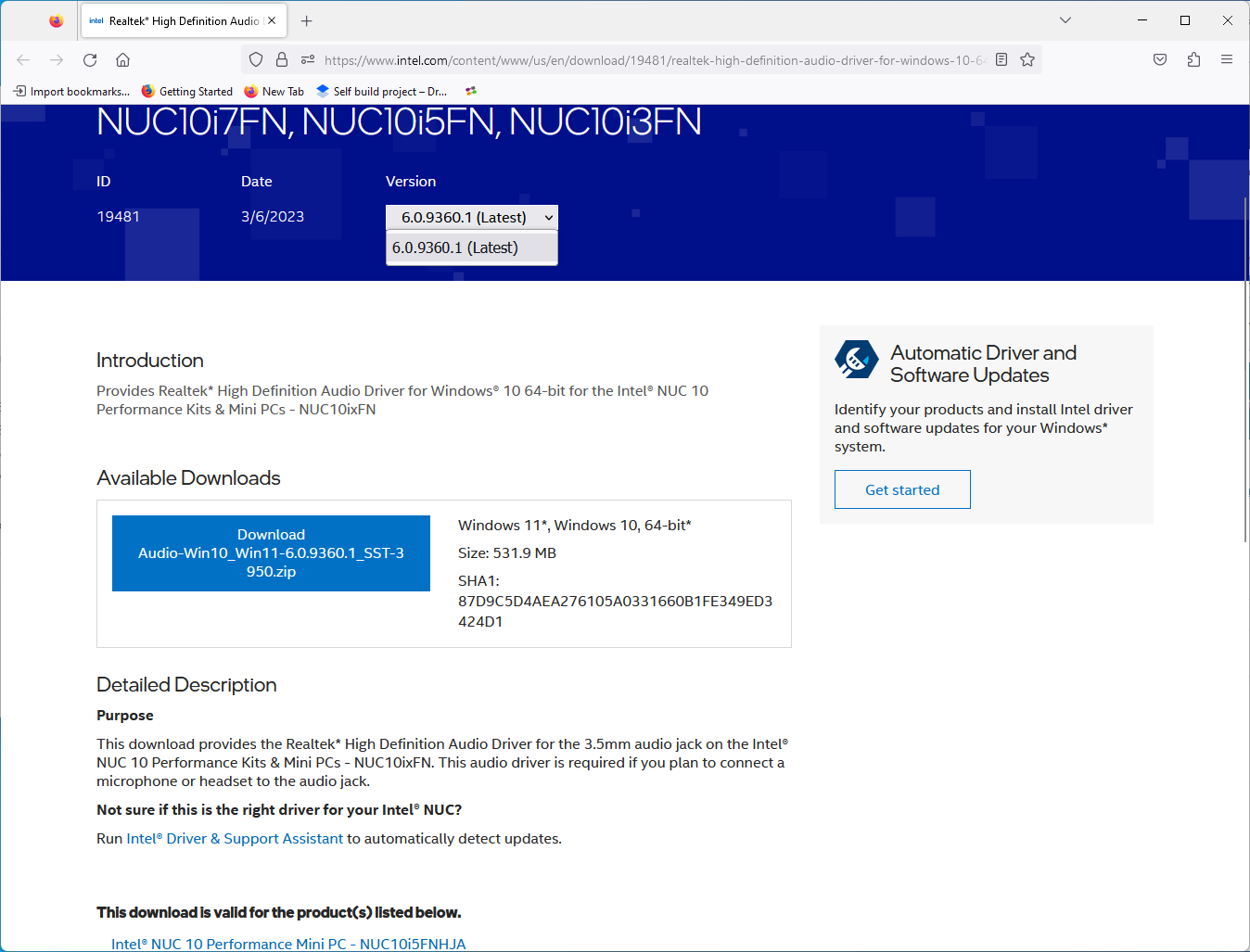Open the tracking protection shield icon

[x=256, y=60]
